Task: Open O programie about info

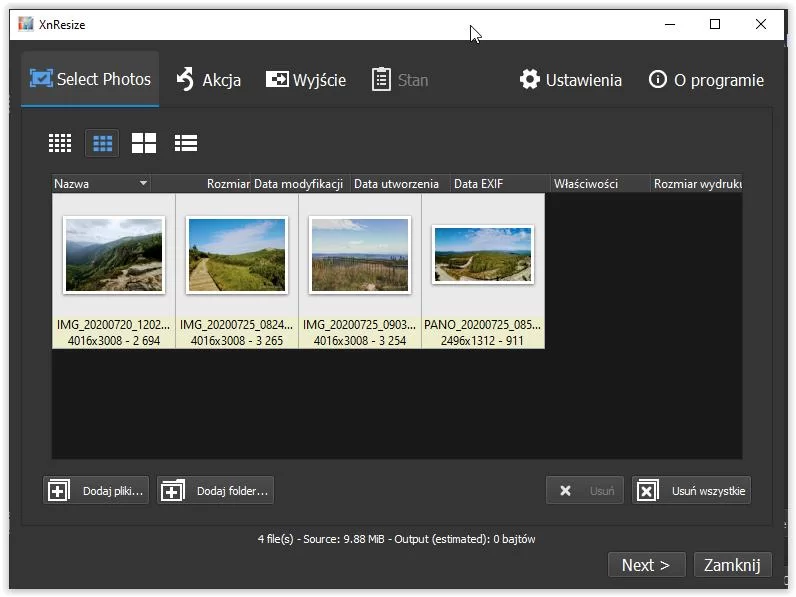Action: click(706, 80)
